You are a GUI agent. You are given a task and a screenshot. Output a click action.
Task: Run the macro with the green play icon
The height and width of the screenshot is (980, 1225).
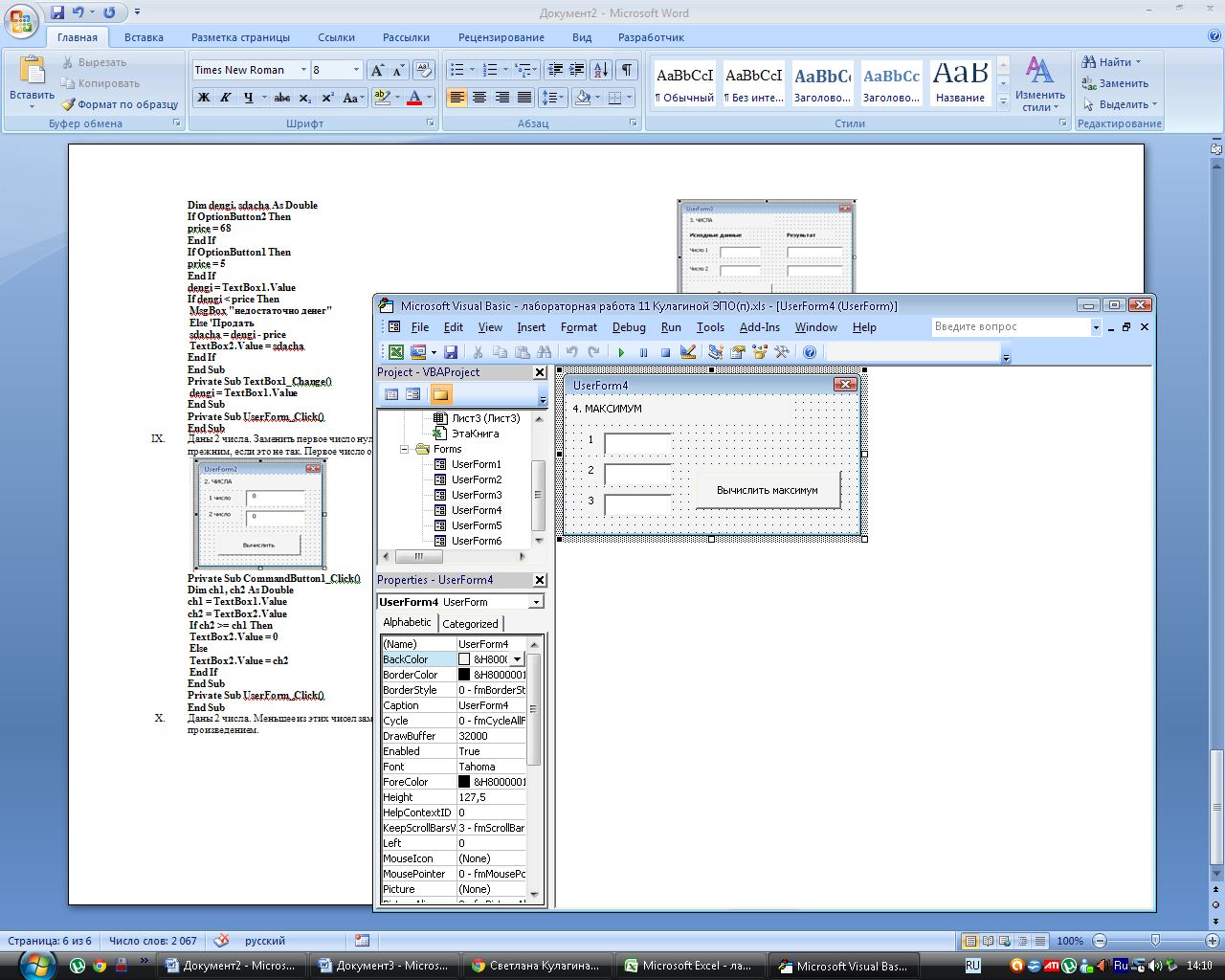pos(621,352)
